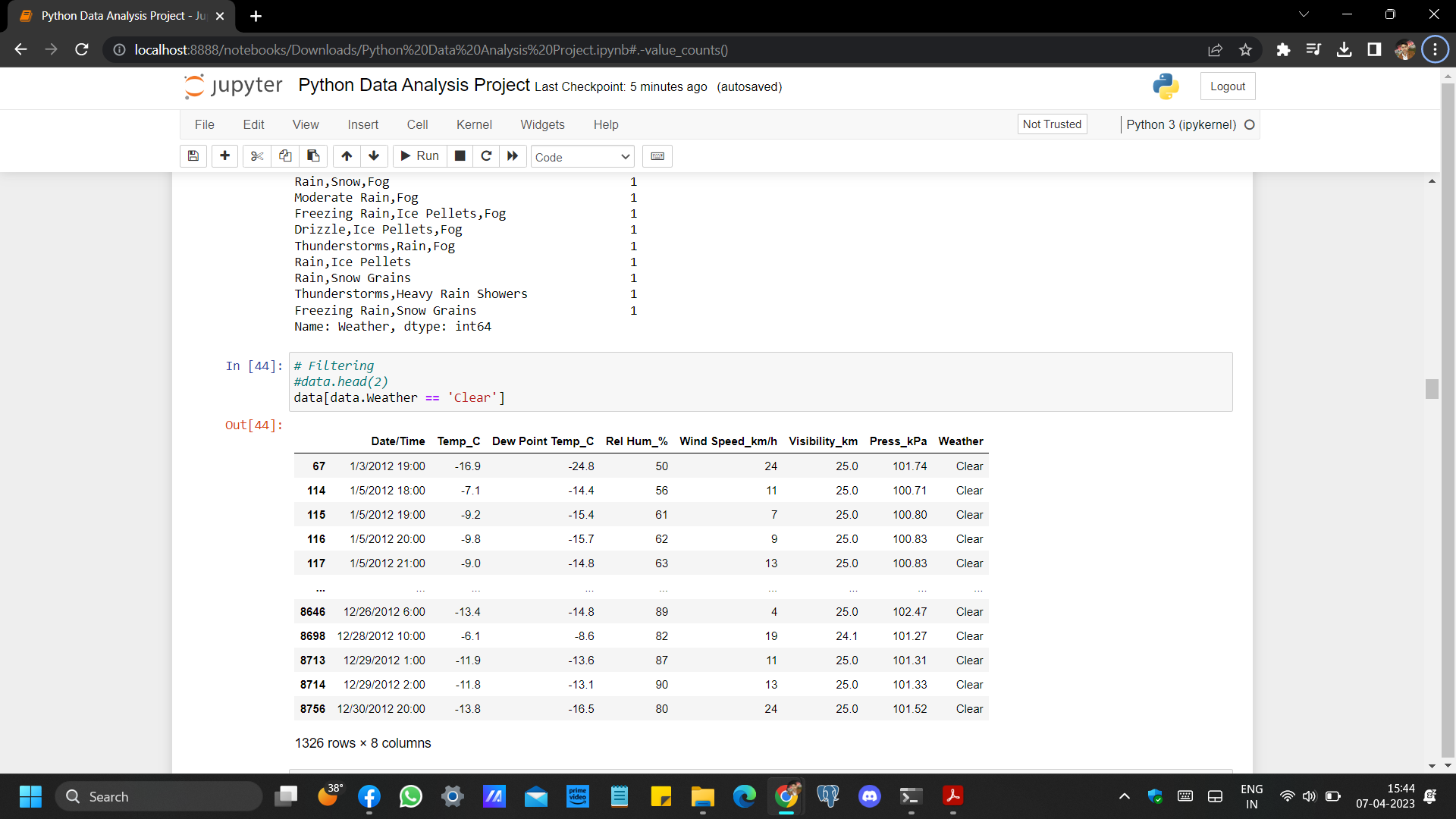This screenshot has width=1456, height=819.
Task: Save notebook with the floppy disk icon
Action: 193,156
